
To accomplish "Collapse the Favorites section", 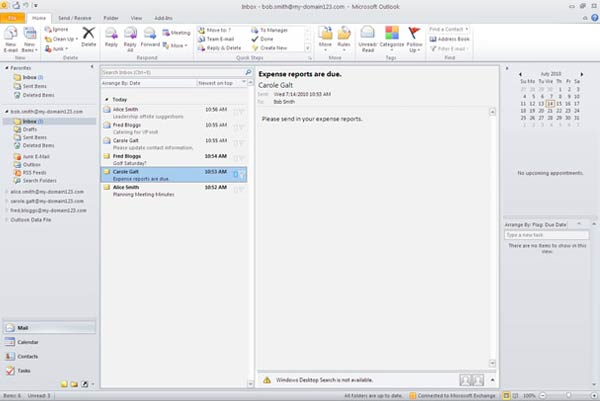I will click(7, 68).
